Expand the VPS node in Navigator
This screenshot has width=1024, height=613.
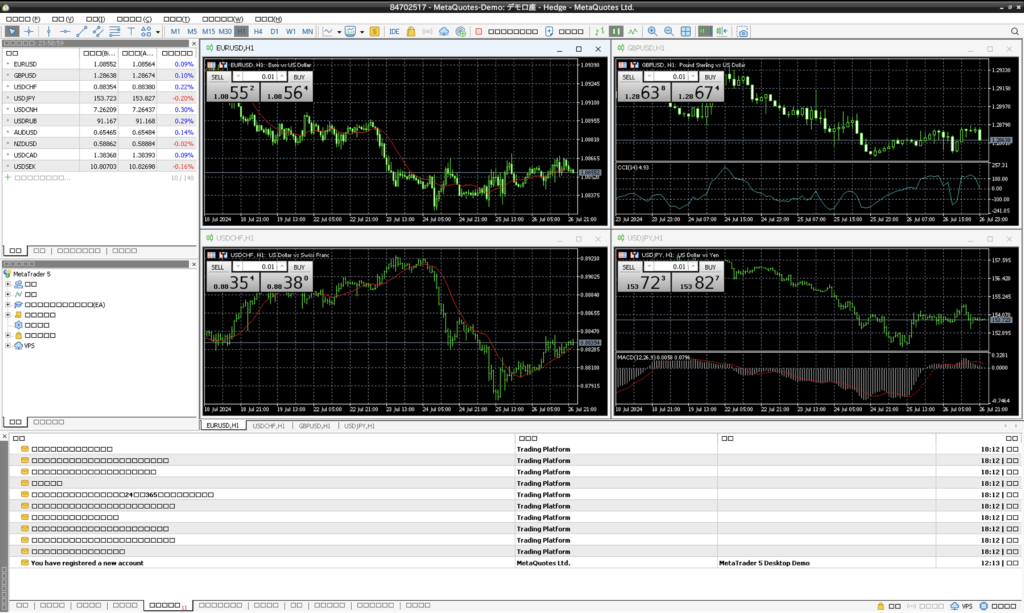click(x=7, y=346)
